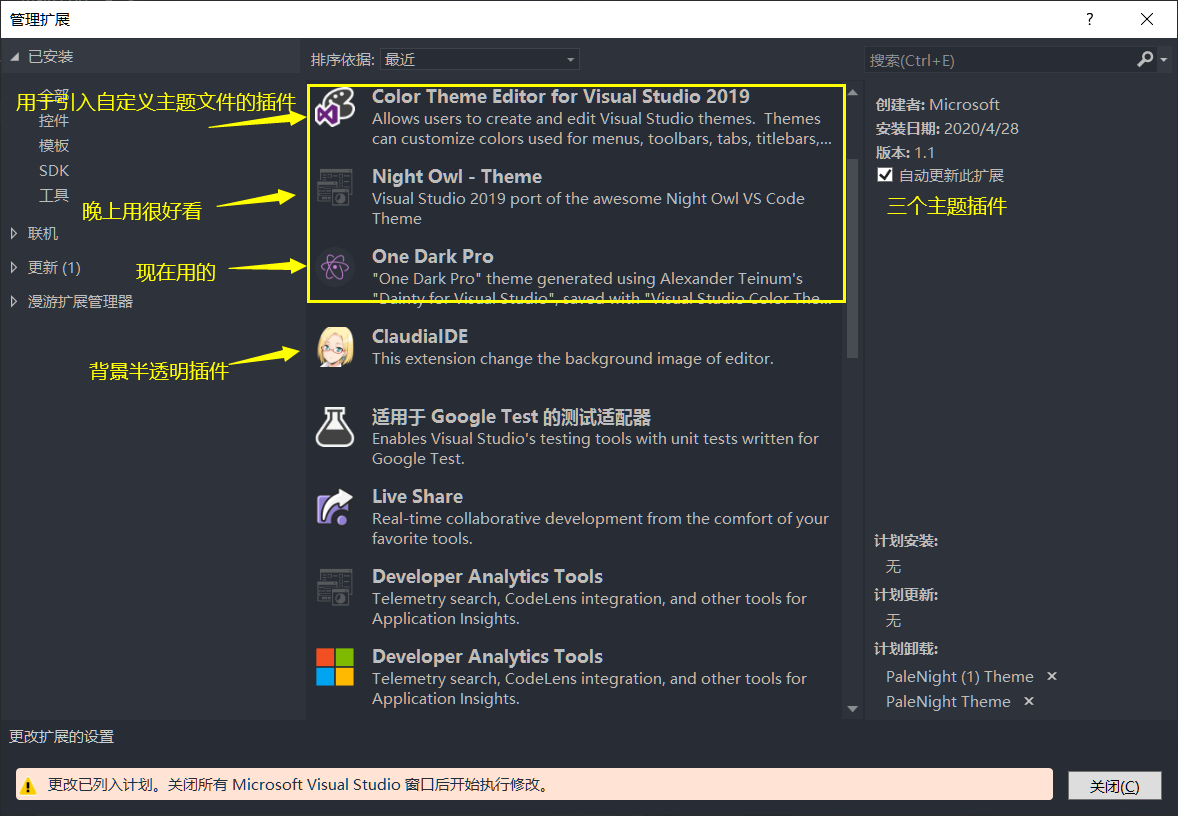Click the Live Share extension icon
The height and width of the screenshot is (816, 1178).
click(335, 507)
